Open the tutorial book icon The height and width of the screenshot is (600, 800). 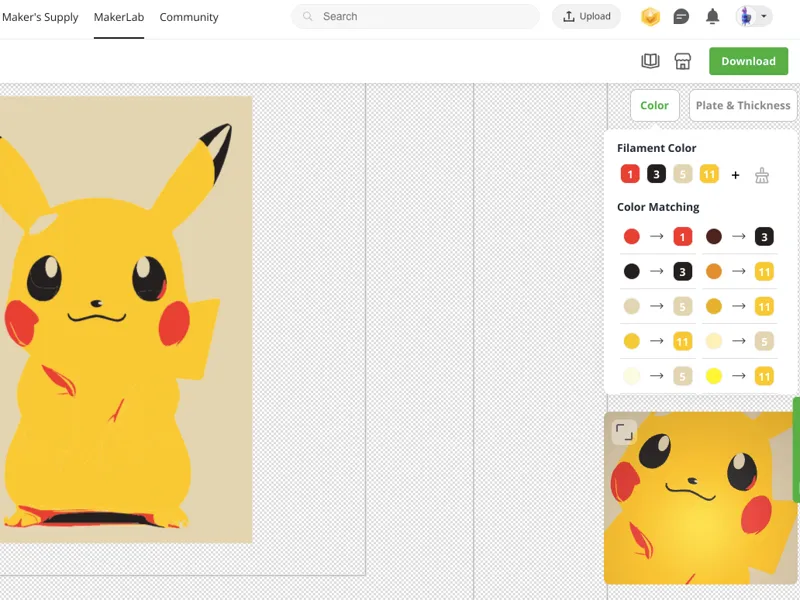click(x=650, y=61)
